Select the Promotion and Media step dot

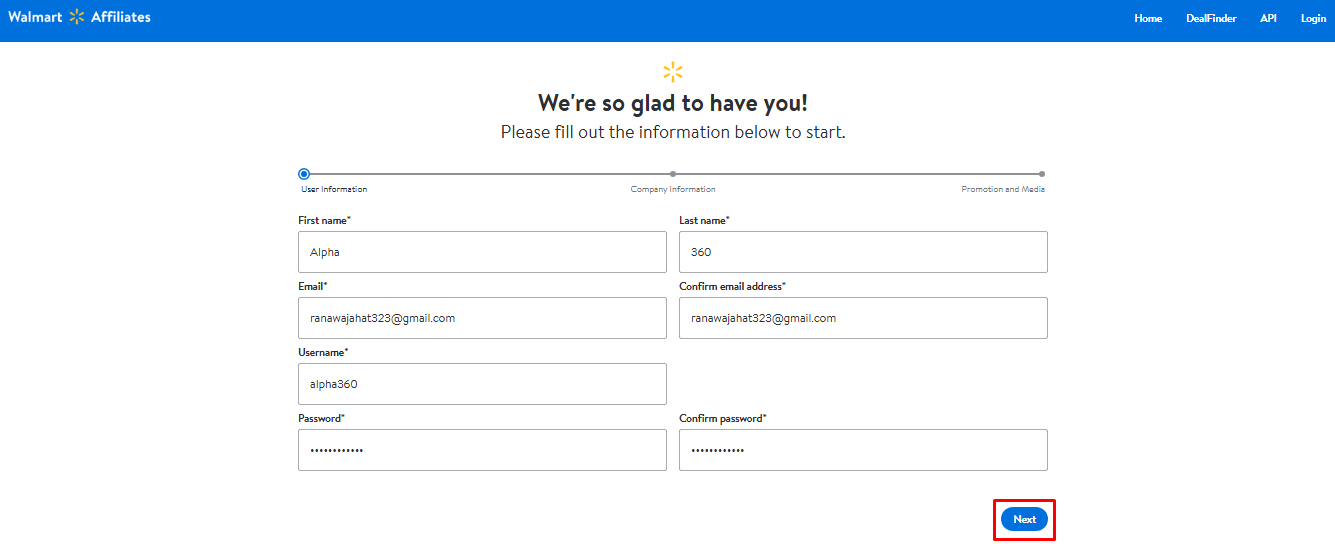[x=1042, y=174]
